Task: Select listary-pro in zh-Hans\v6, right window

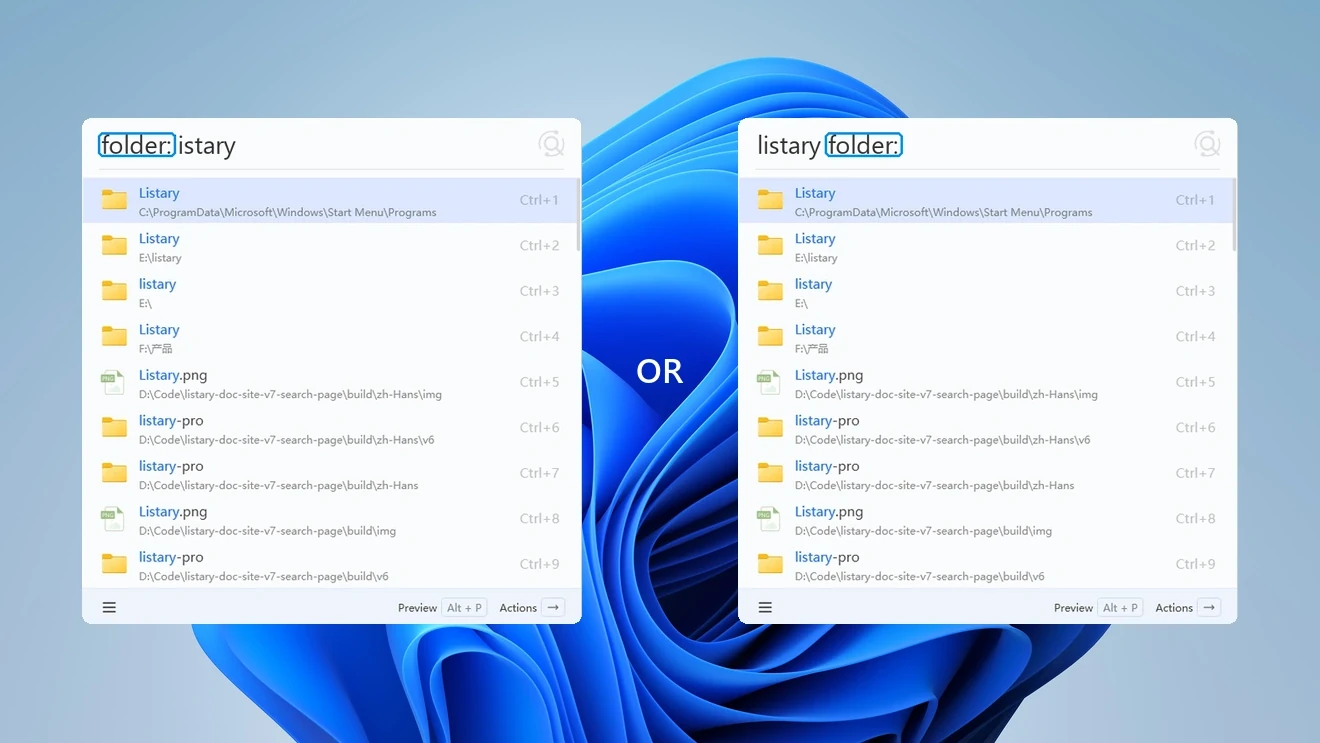Action: tap(985, 428)
